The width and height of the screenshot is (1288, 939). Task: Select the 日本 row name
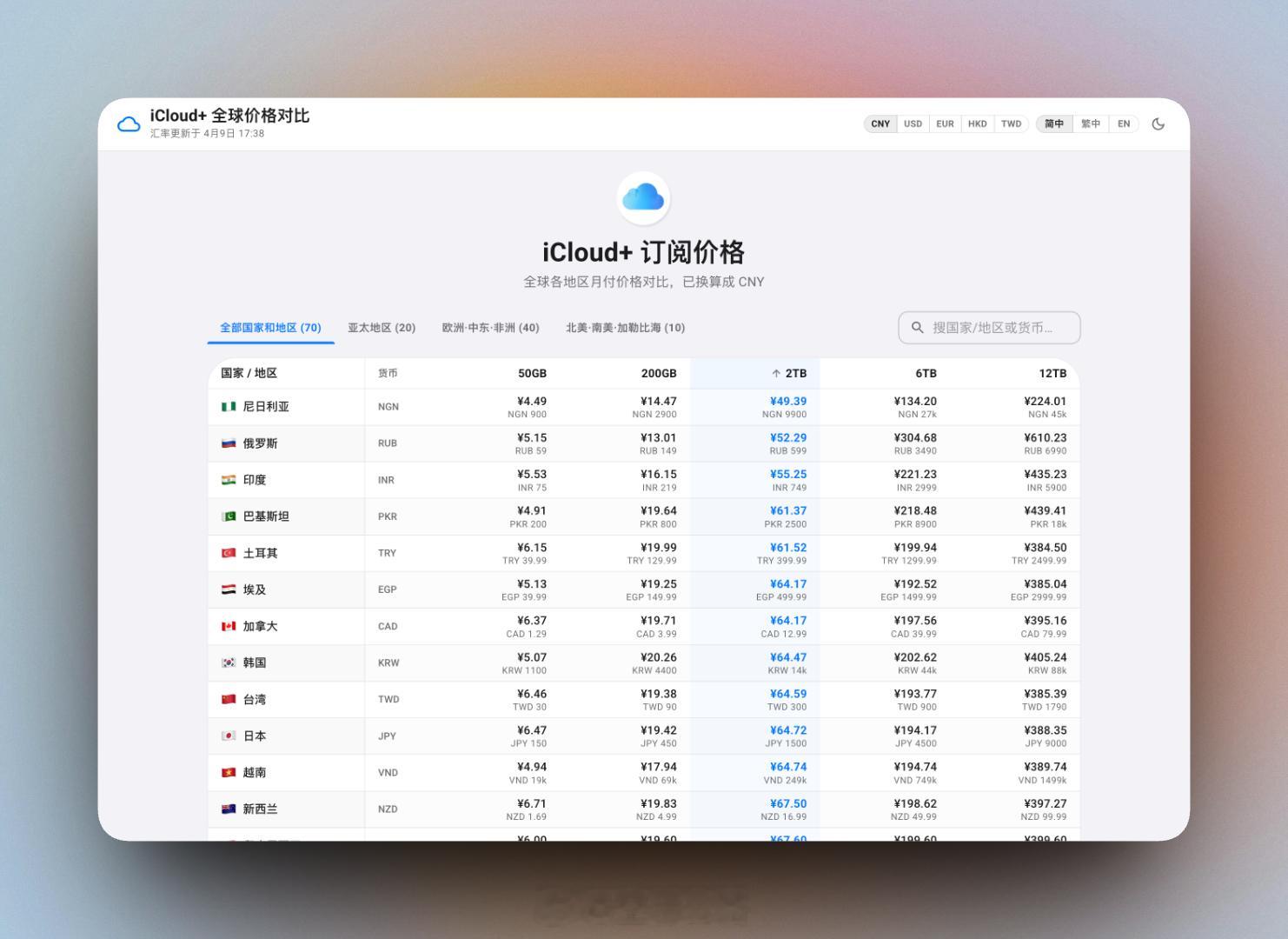255,735
